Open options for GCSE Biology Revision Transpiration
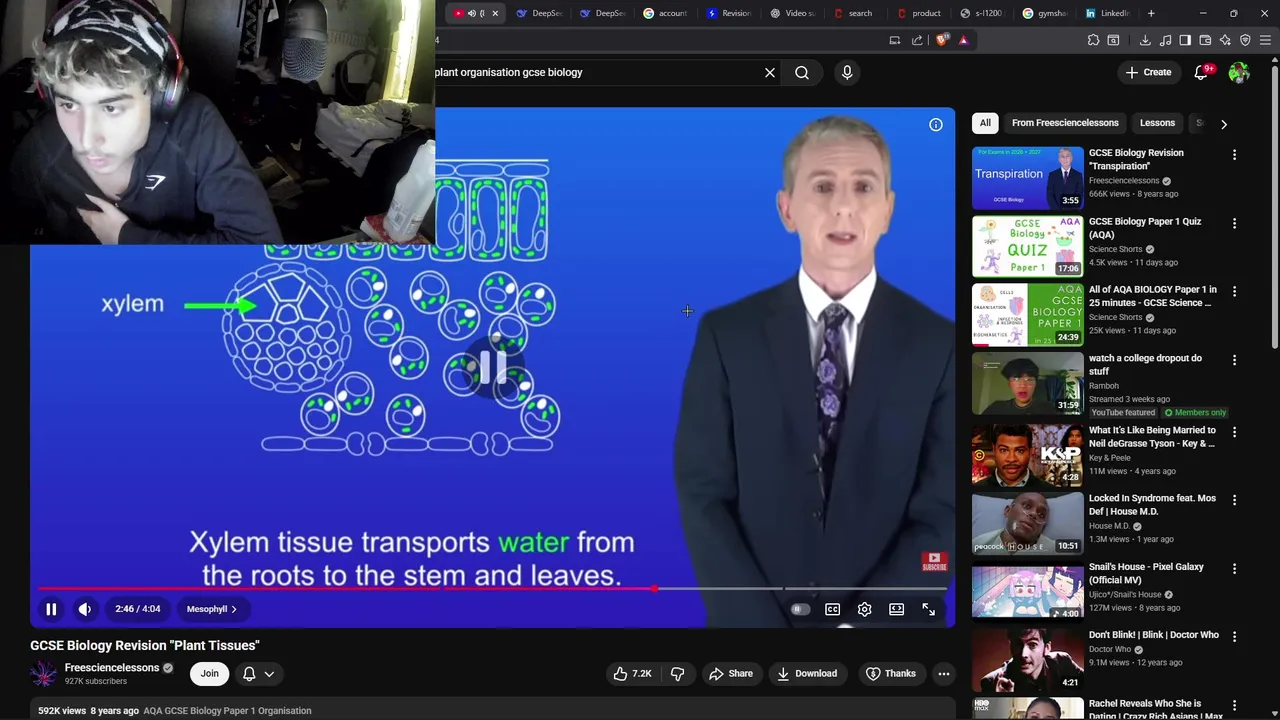This screenshot has height=720, width=1280. (x=1234, y=155)
